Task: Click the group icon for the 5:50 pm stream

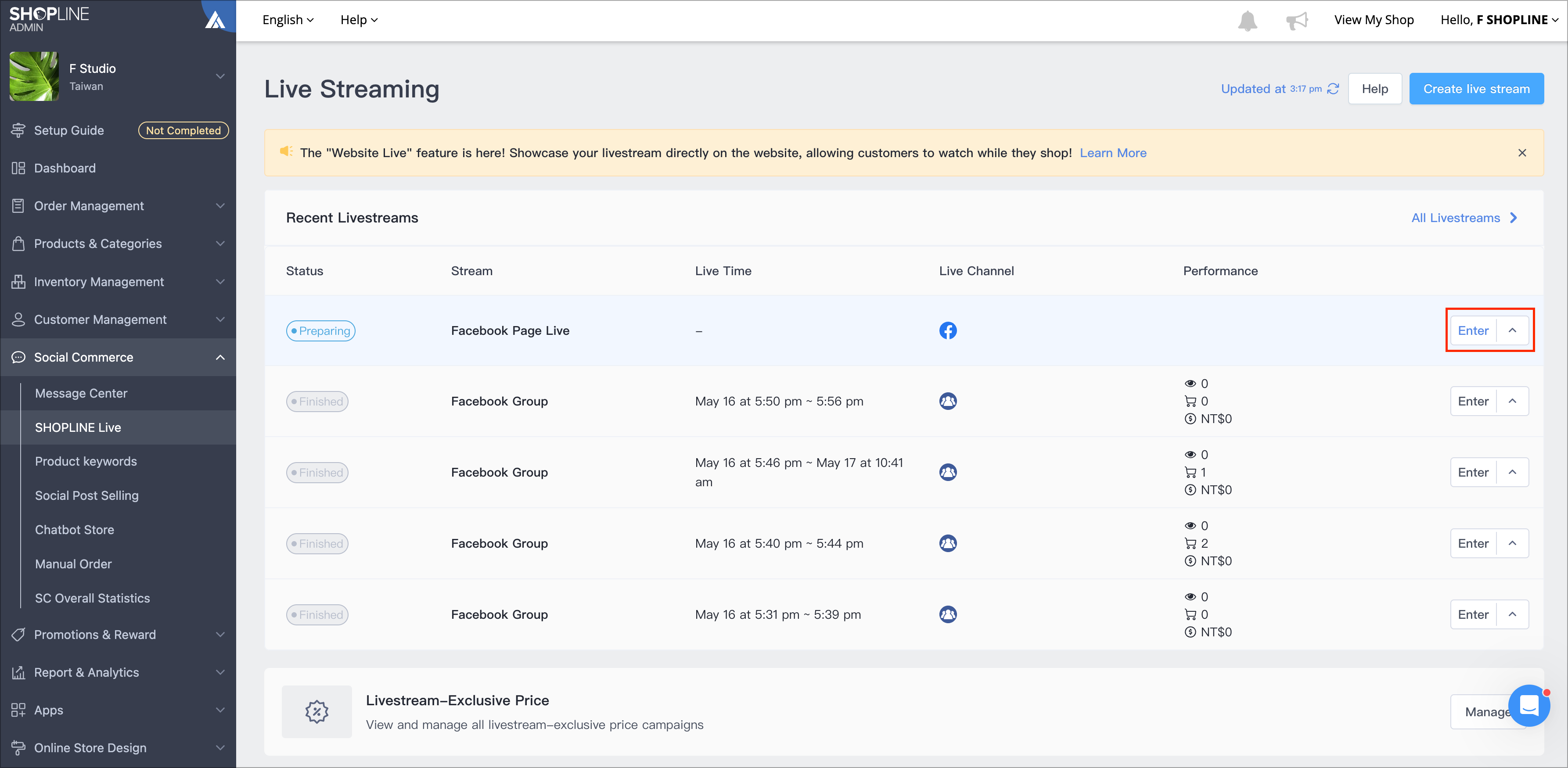Action: (x=948, y=401)
